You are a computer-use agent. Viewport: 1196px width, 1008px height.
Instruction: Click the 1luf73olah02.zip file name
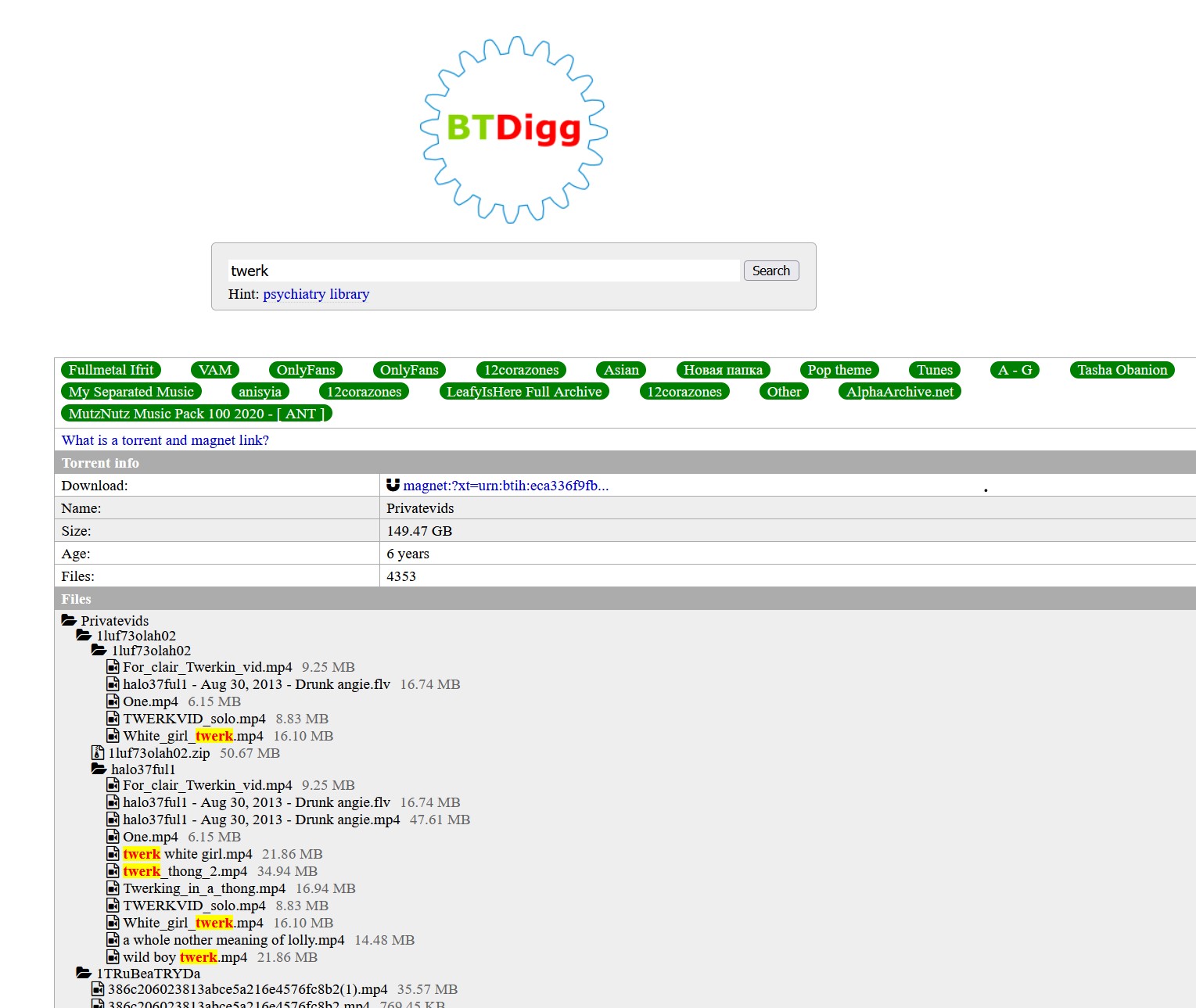[160, 753]
